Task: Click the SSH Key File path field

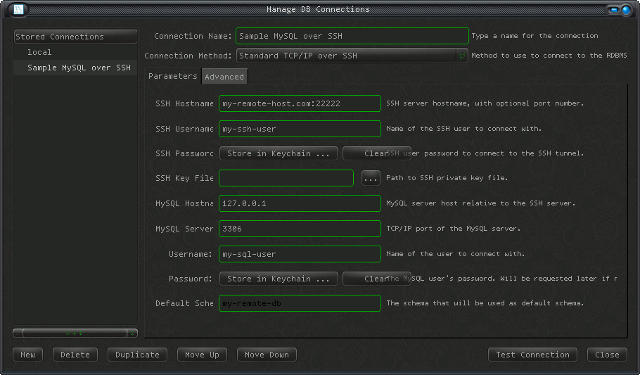Action: click(x=287, y=178)
